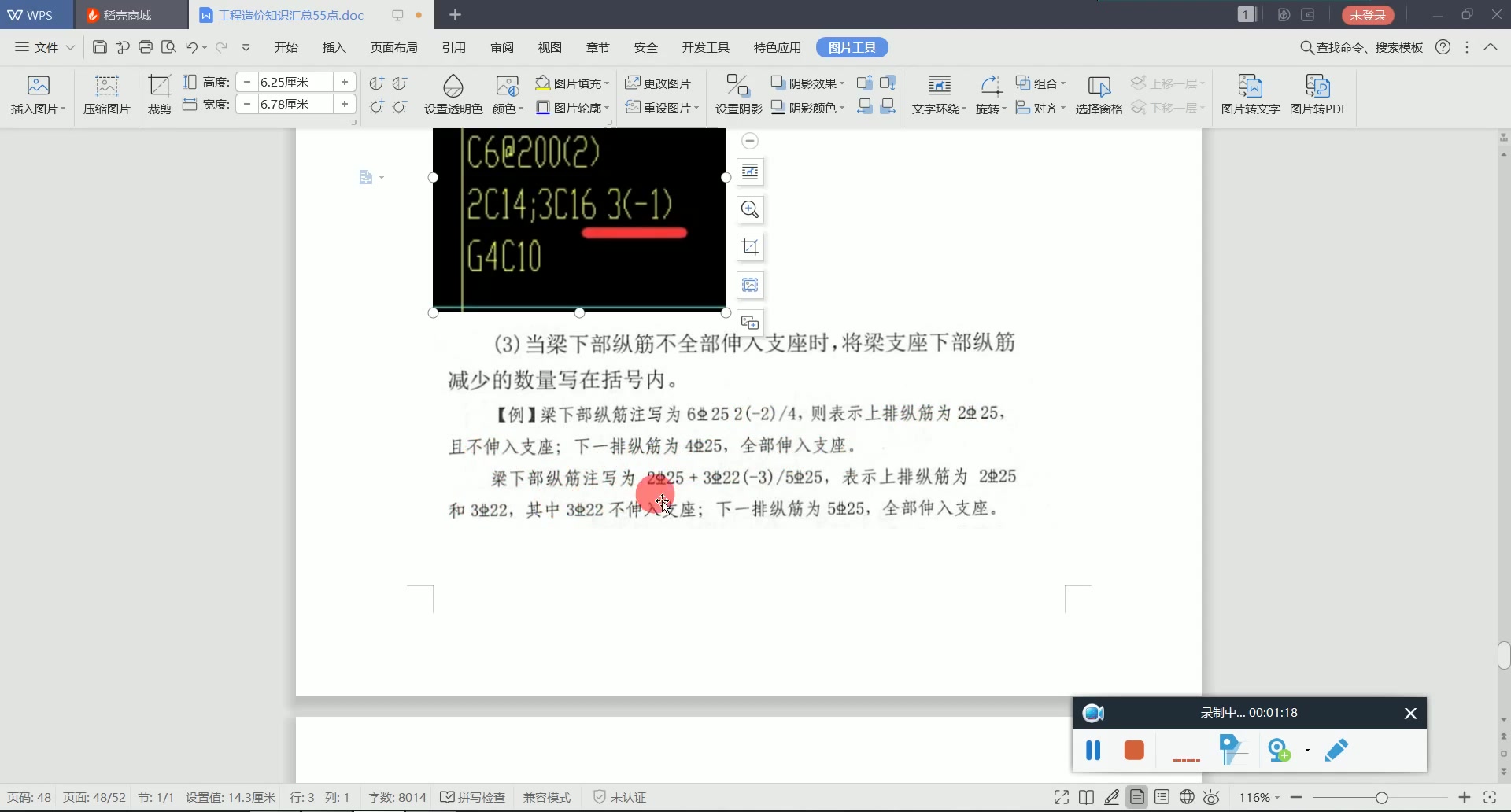This screenshot has width=1511, height=812.
Task: Click the reading mode book icon
Action: [1086, 797]
